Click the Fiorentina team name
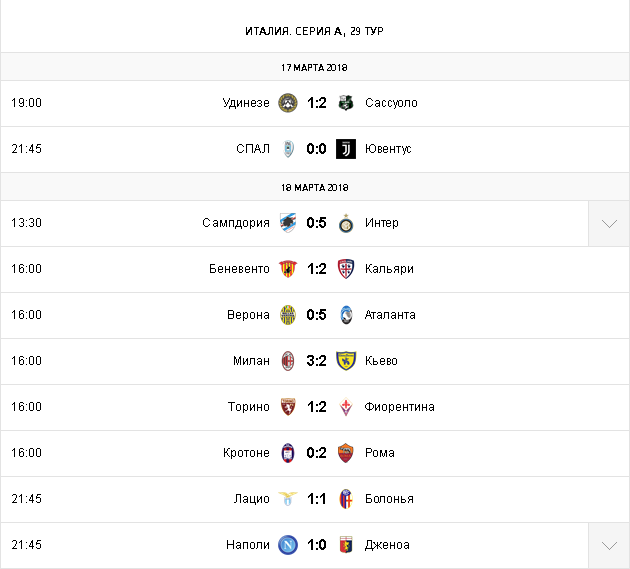Screen dimensions: 630x569 point(400,407)
